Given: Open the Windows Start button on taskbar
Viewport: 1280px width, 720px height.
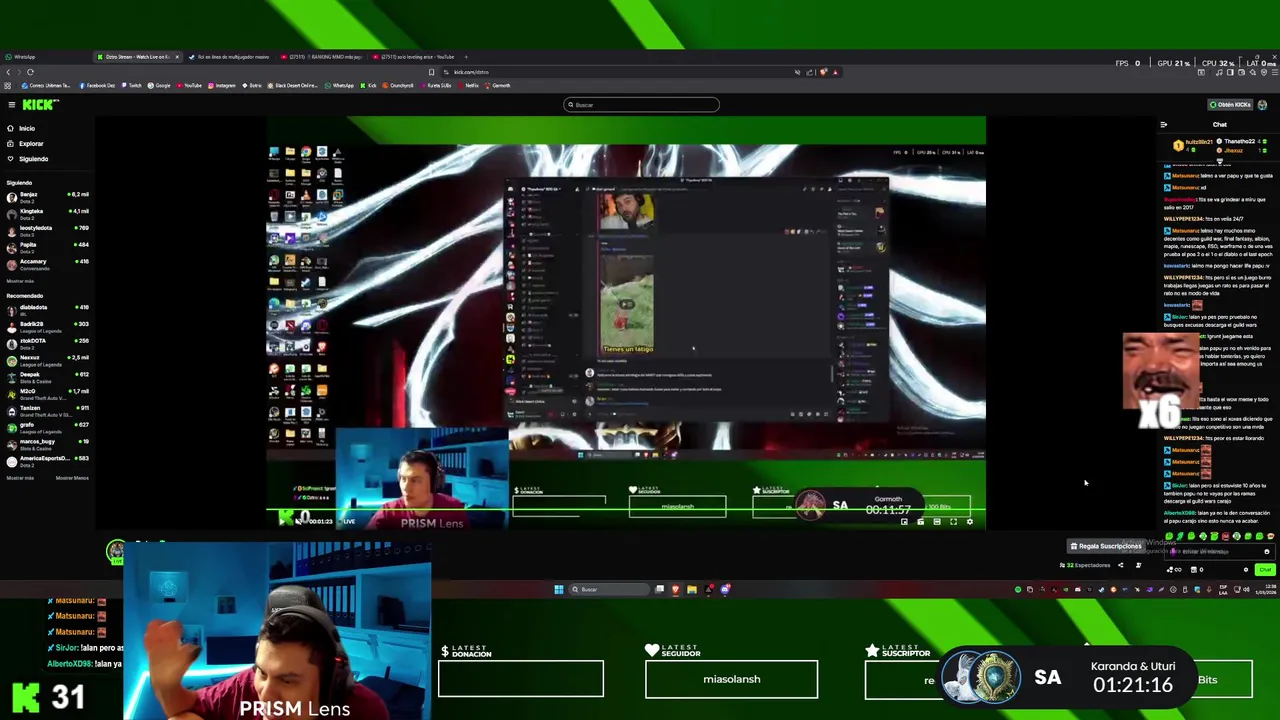Looking at the screenshot, I should [x=559, y=589].
